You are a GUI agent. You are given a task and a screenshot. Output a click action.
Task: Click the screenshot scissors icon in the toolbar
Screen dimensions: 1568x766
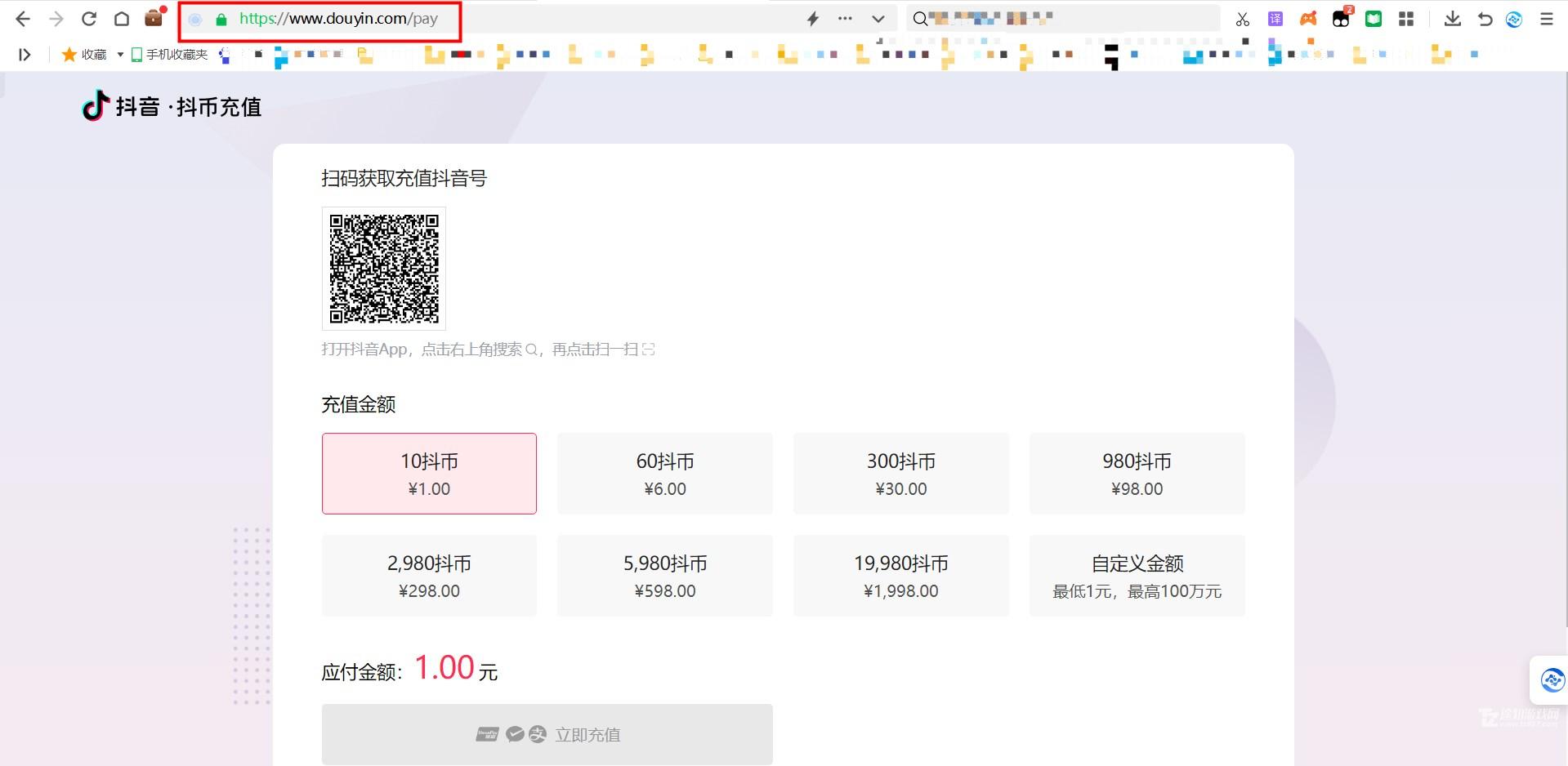[1241, 18]
